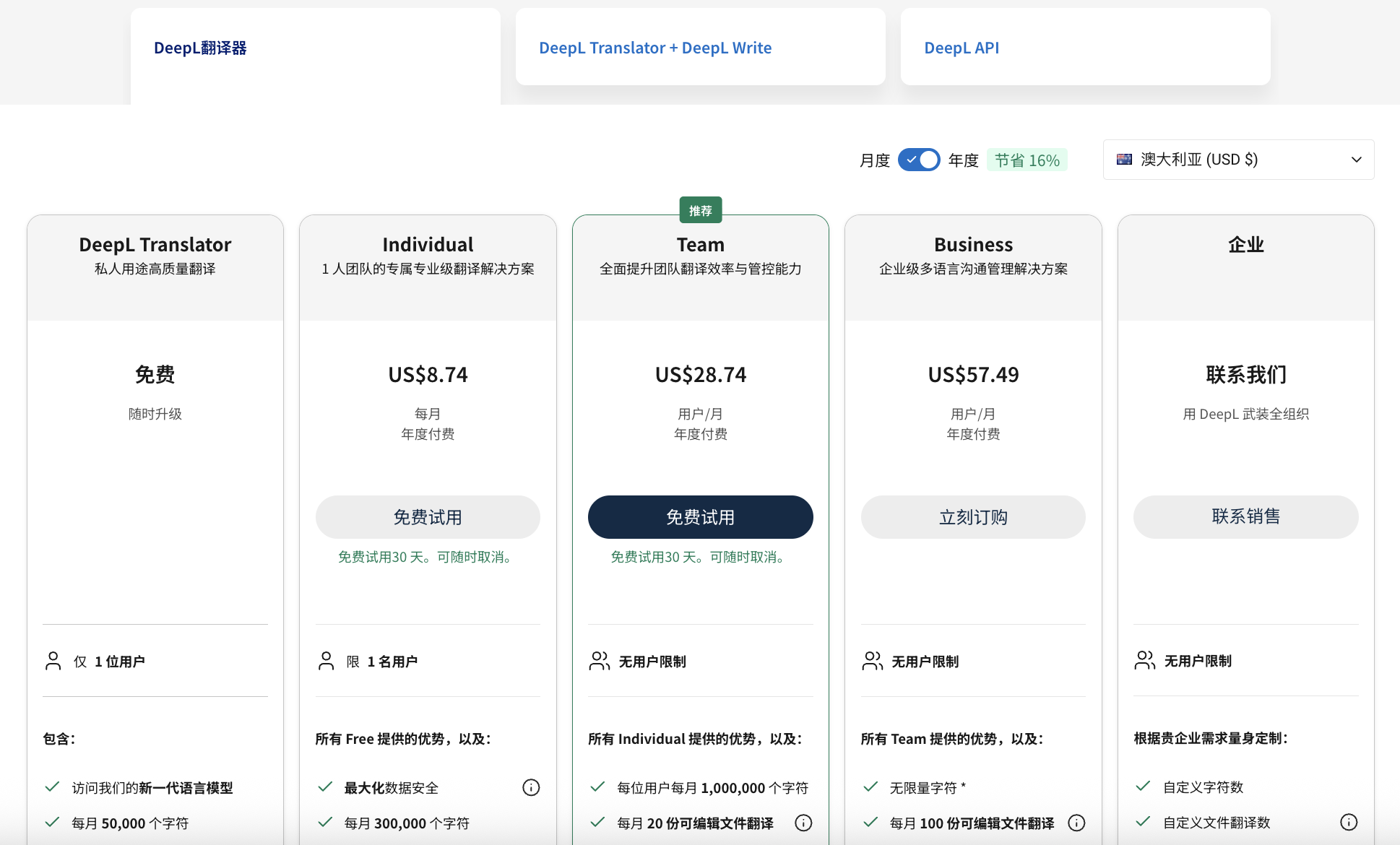Select 月度 billing label

click(874, 160)
